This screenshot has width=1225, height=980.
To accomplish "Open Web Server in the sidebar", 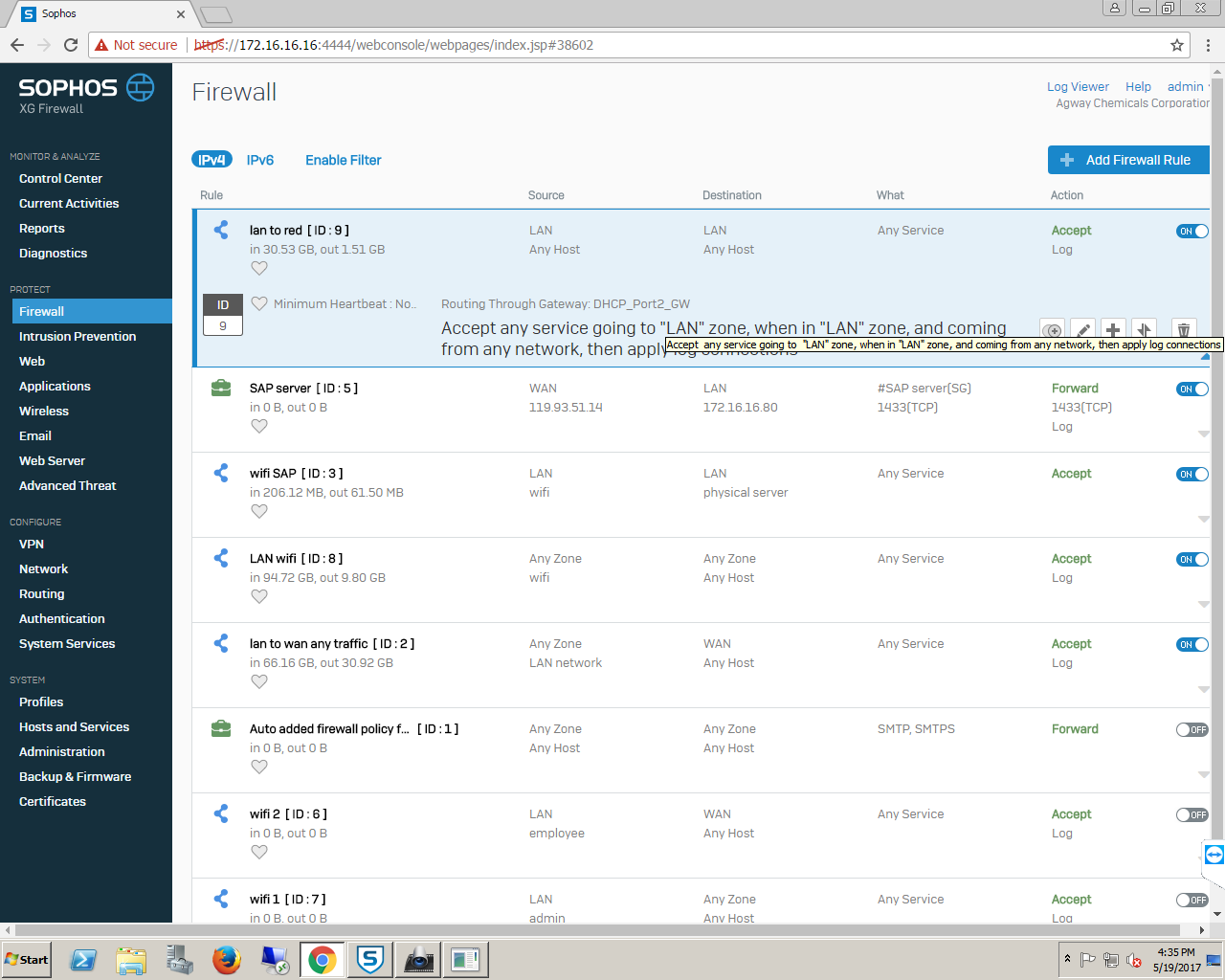I will coord(52,460).
